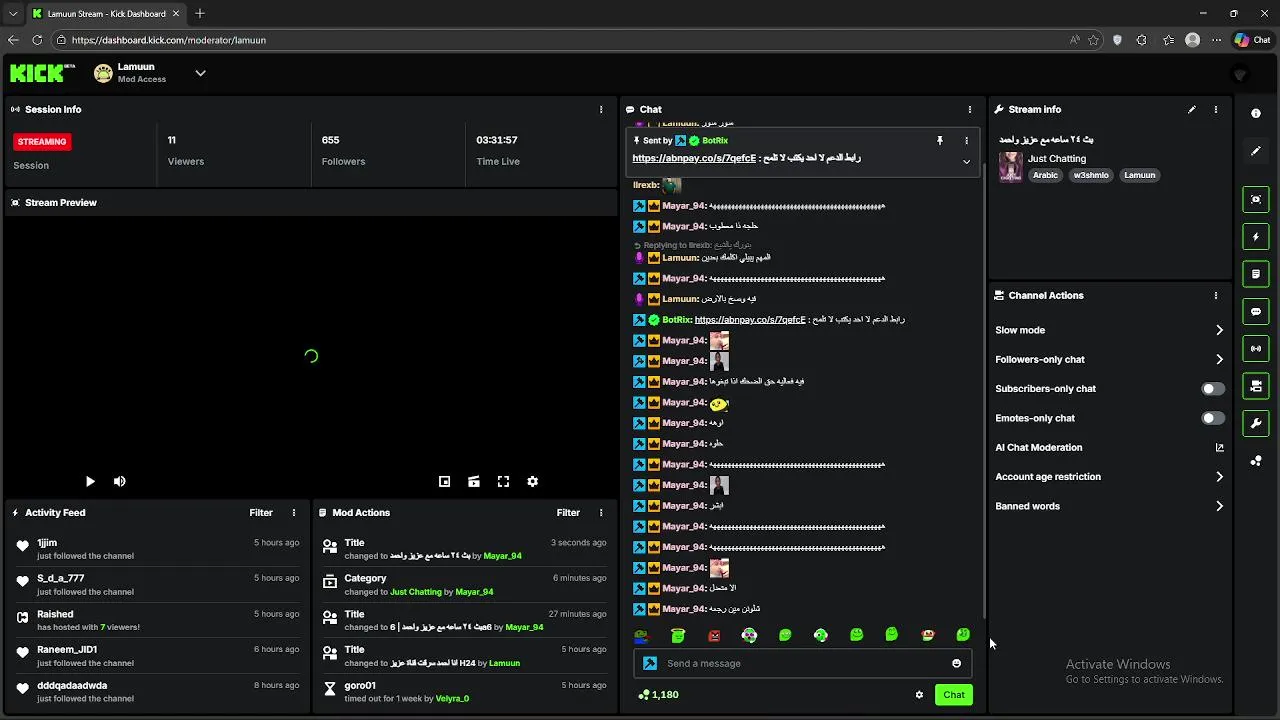
Task: Expand Account age restriction settings
Action: pos(1109,477)
